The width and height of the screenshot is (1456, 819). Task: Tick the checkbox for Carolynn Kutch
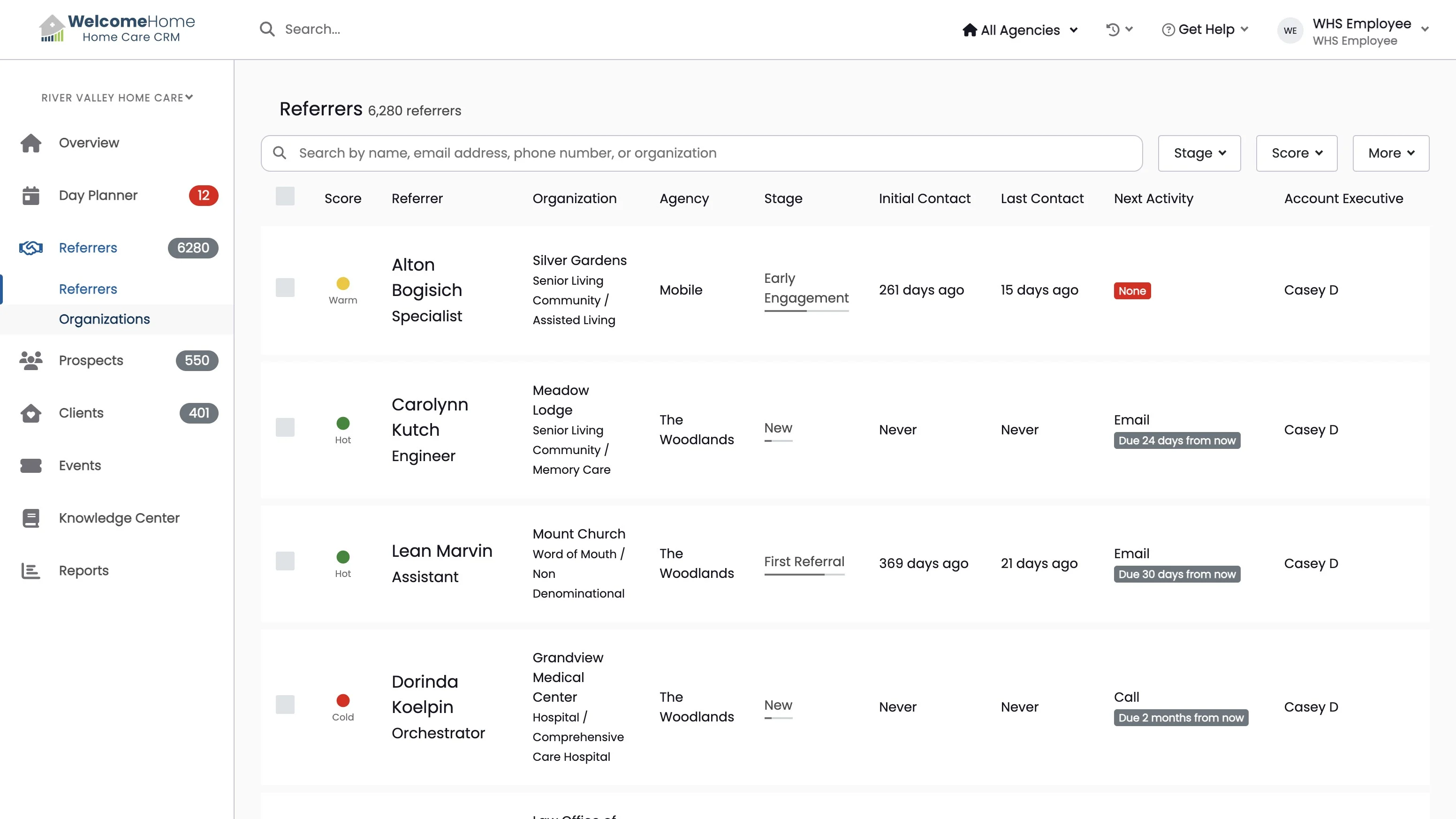(x=285, y=427)
